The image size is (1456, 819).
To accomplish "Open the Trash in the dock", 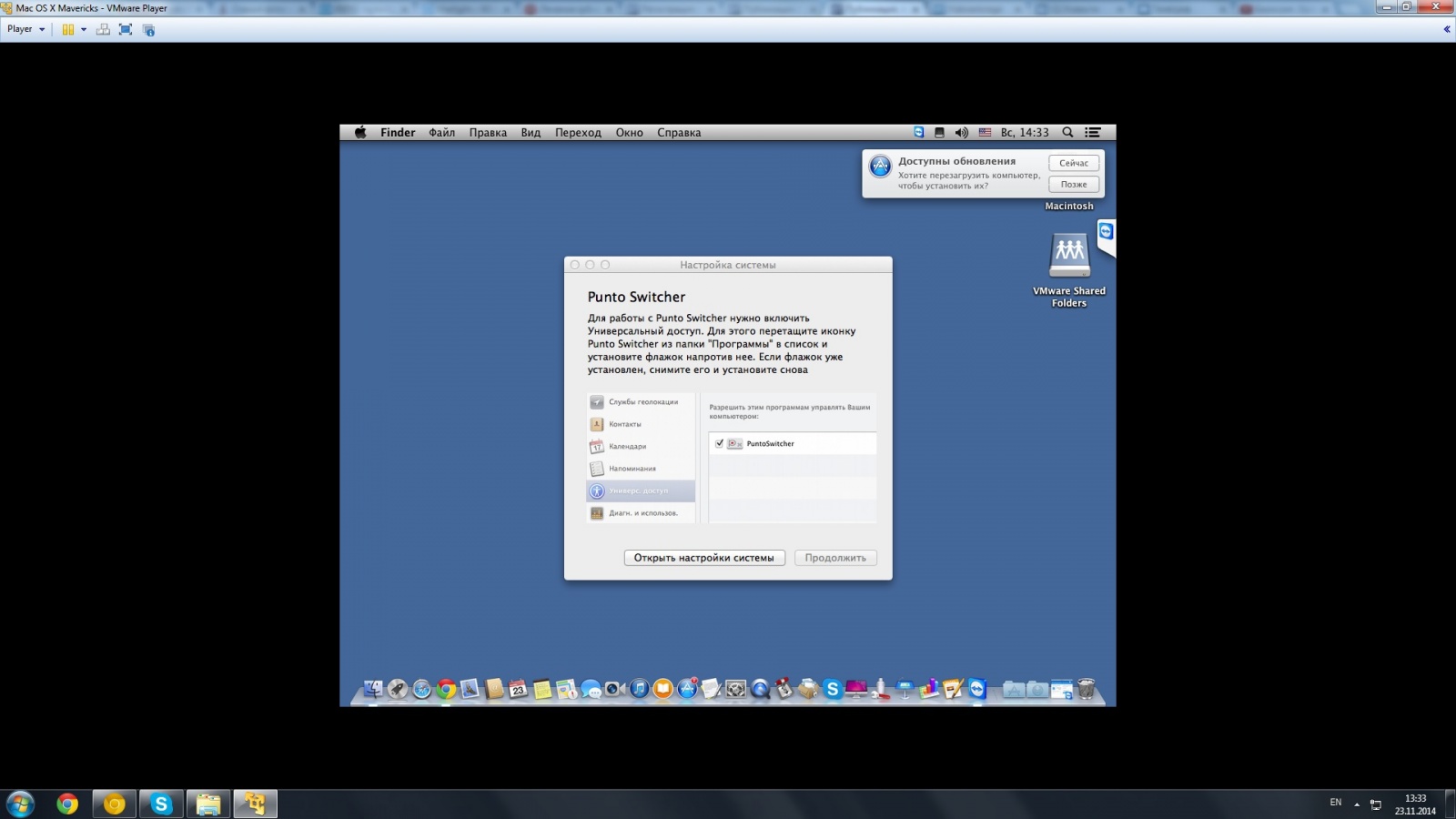I will (1086, 689).
